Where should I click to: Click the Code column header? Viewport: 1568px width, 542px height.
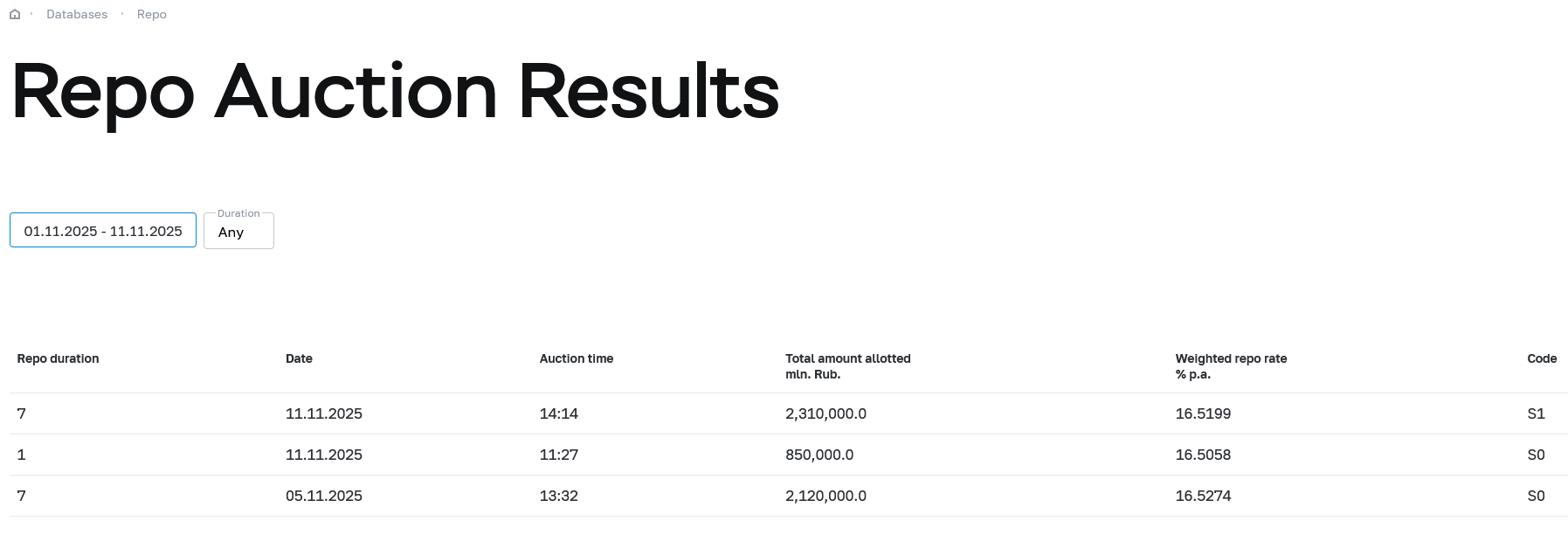pyautogui.click(x=1542, y=358)
